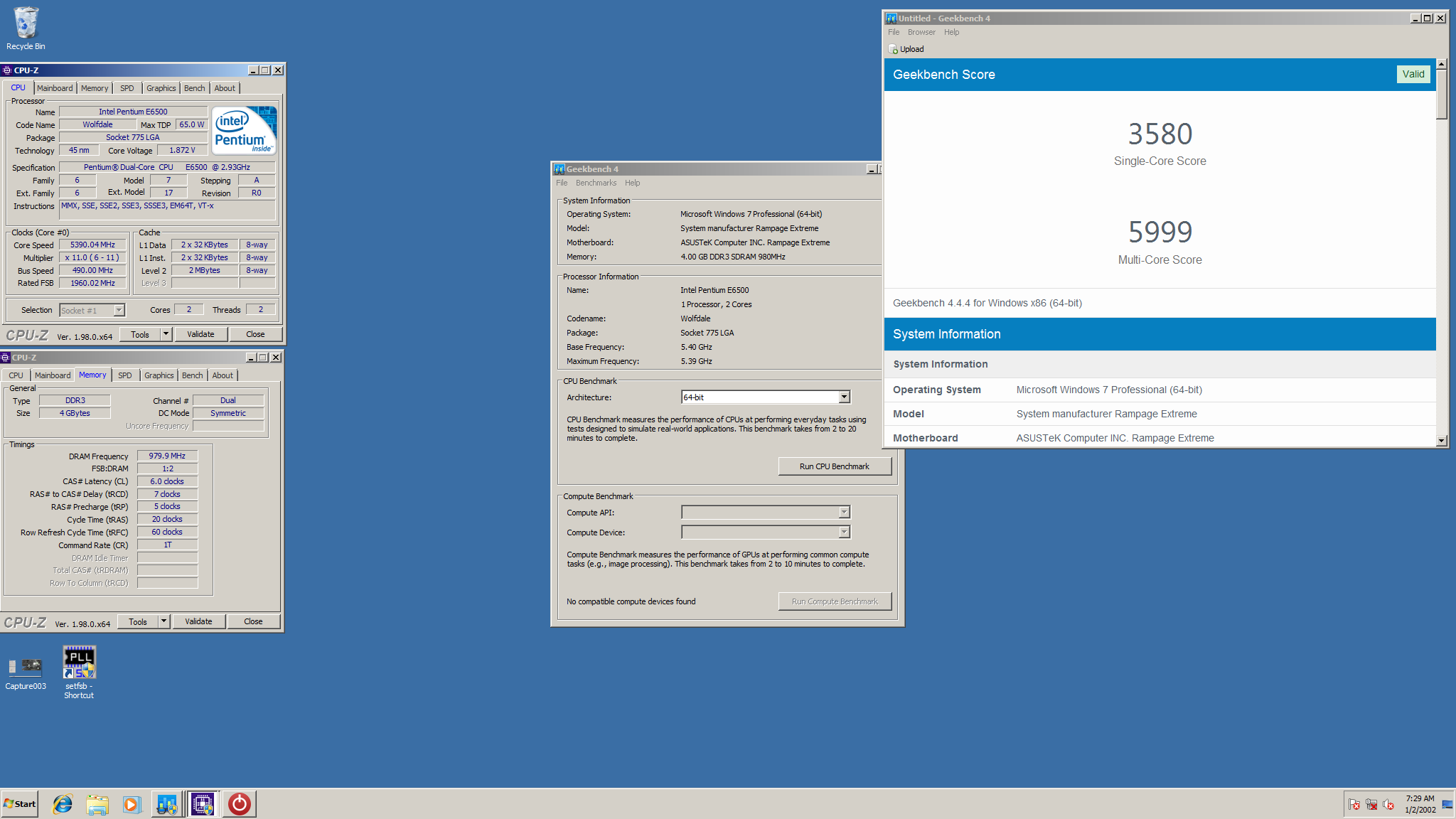
Task: Switch to Geekbench taskbar icon
Action: 167,804
